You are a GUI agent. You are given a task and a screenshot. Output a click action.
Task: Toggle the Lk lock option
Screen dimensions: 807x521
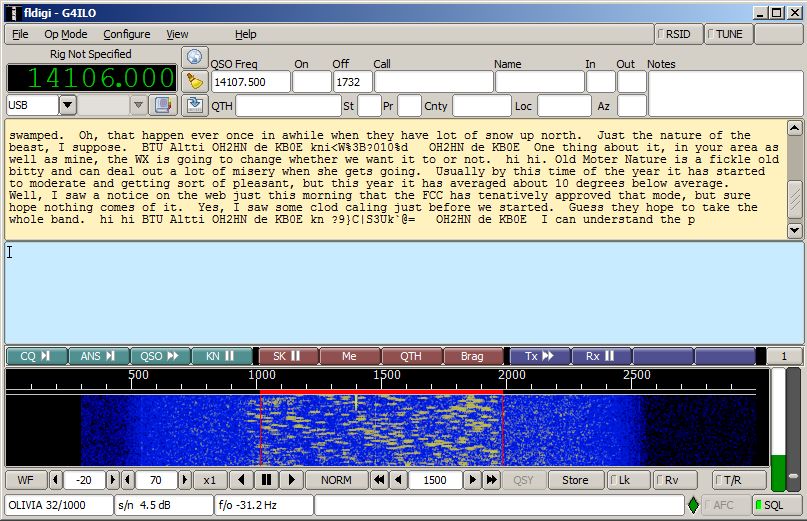pos(628,480)
